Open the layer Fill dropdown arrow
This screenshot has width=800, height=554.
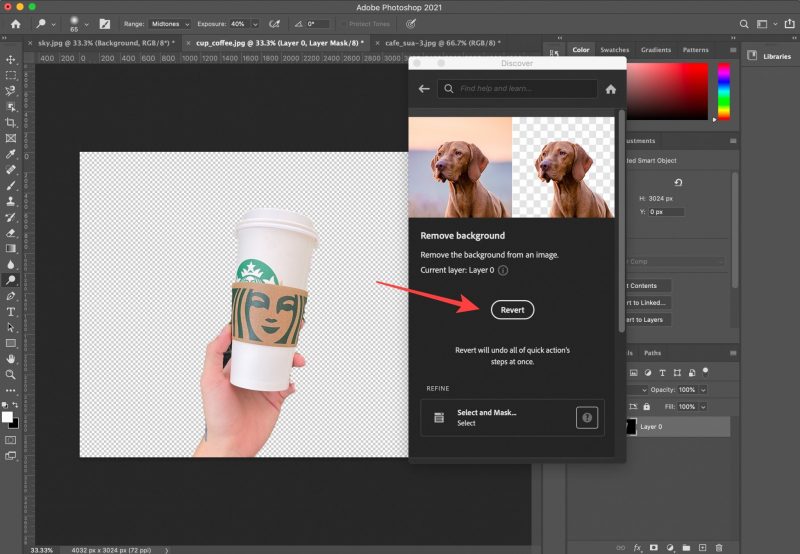point(703,407)
